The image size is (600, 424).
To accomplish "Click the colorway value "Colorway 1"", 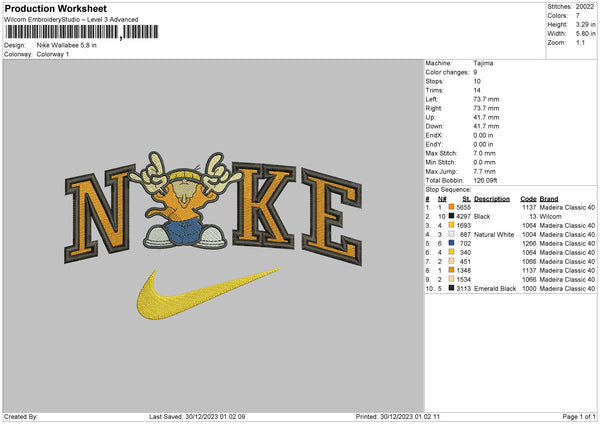I will tap(53, 54).
